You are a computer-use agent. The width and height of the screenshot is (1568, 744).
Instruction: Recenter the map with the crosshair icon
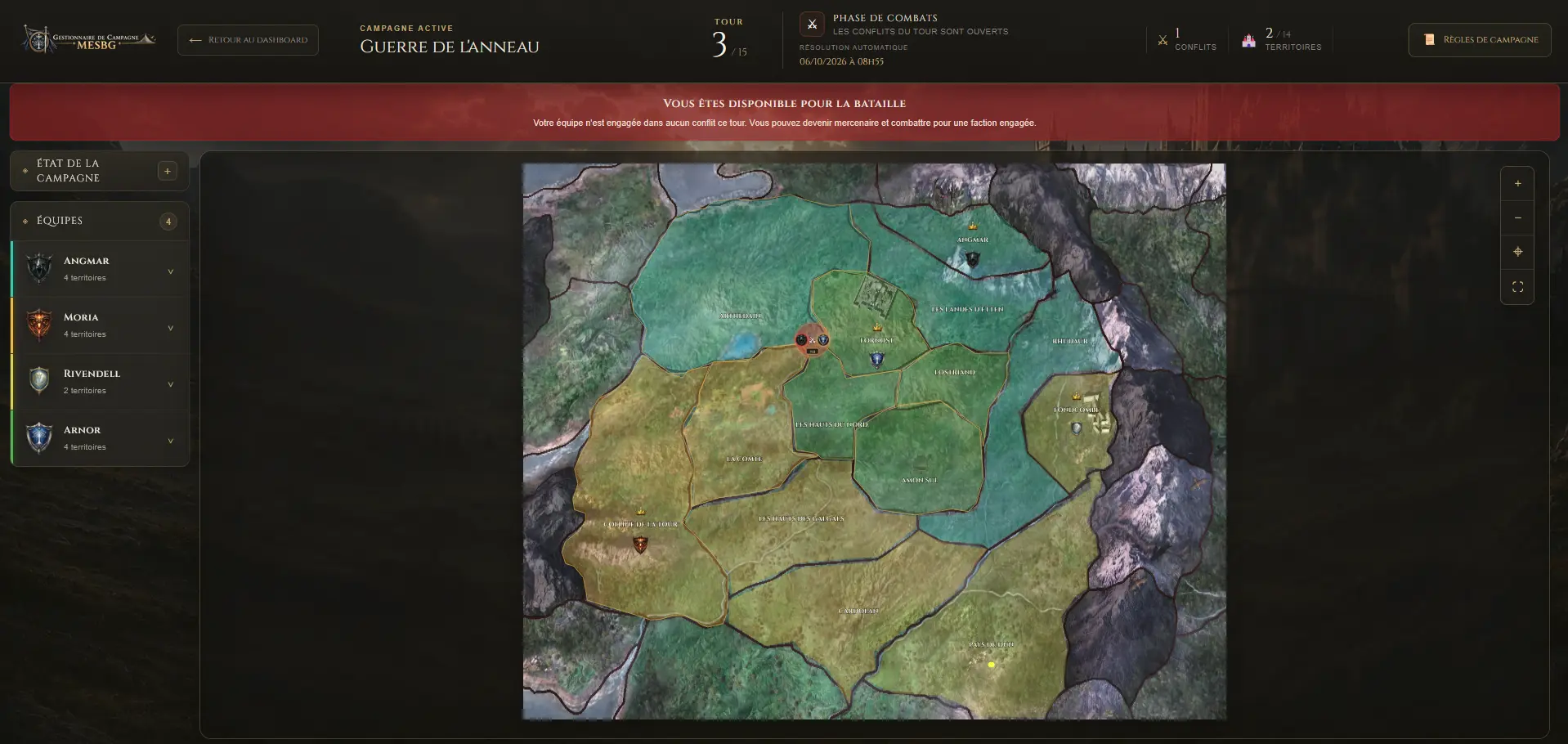coord(1517,252)
